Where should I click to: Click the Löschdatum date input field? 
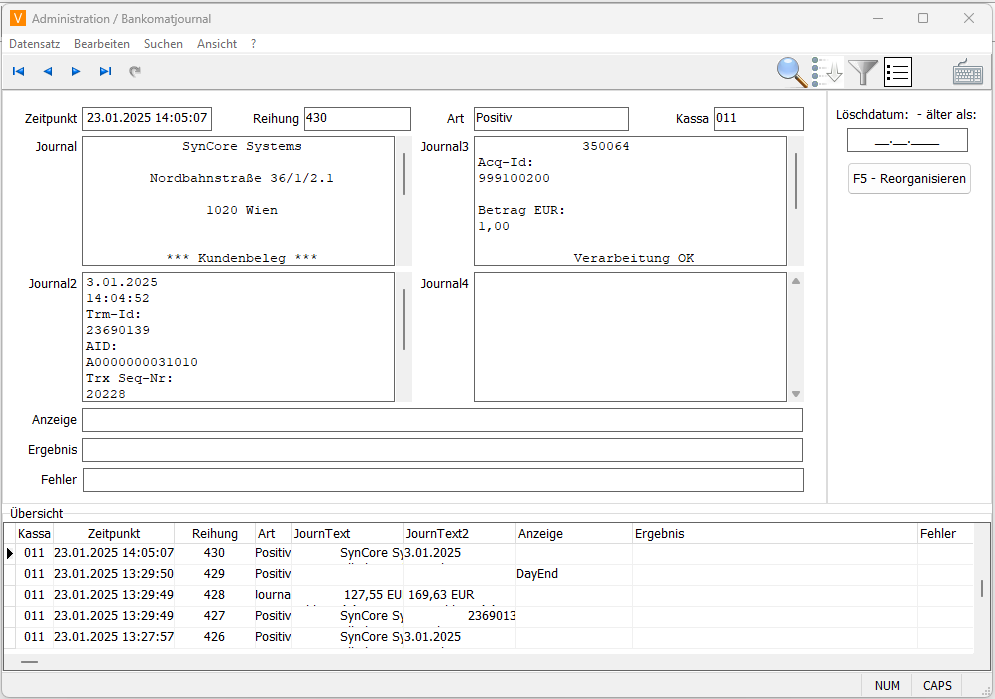click(907, 141)
